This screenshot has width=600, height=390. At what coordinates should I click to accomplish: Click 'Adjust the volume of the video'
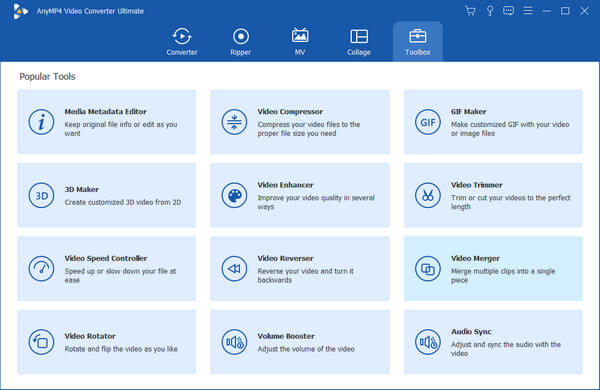pos(306,349)
